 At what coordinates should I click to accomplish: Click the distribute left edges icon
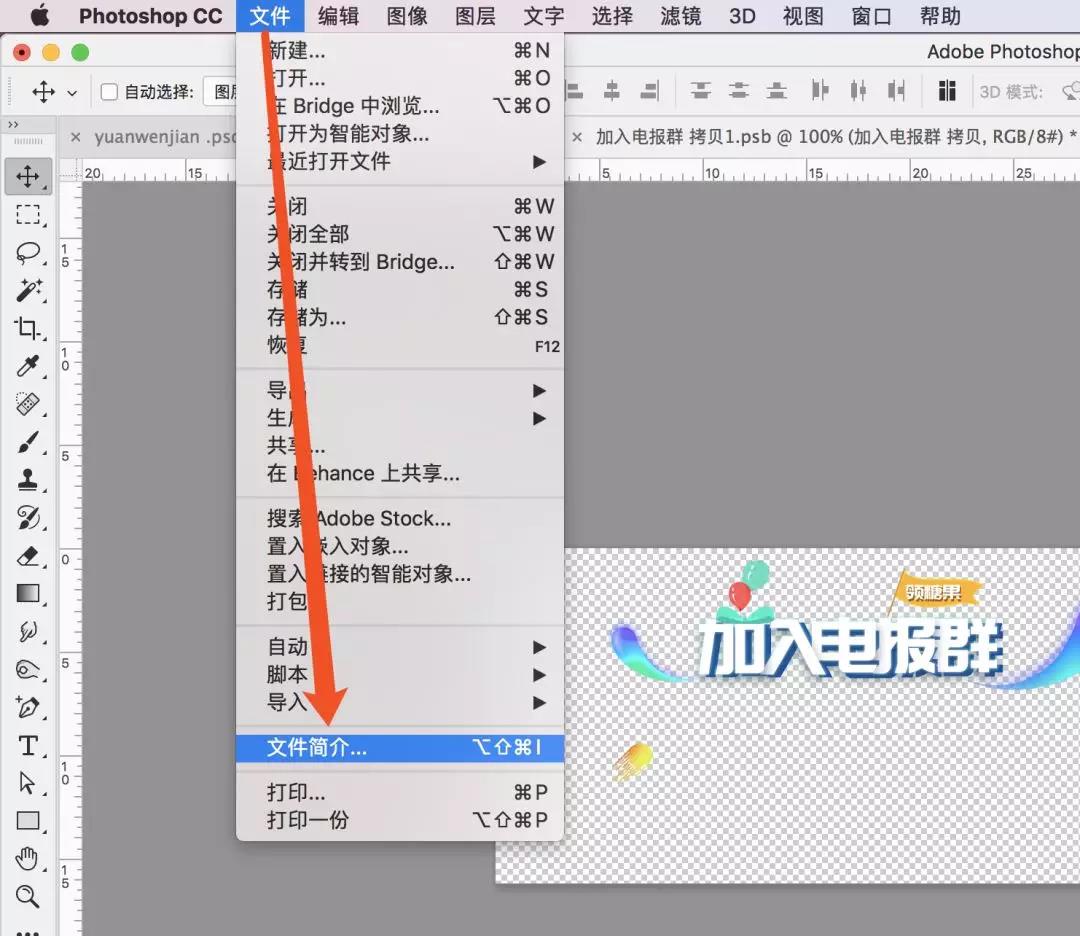(x=820, y=91)
